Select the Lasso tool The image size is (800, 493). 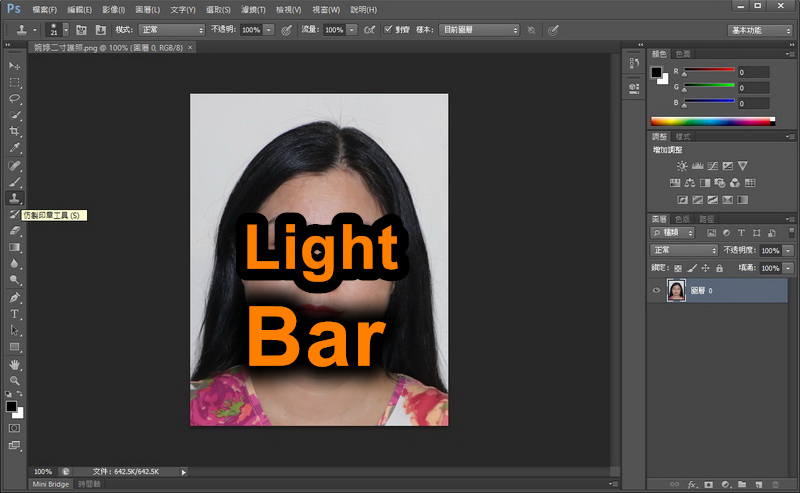(15, 99)
